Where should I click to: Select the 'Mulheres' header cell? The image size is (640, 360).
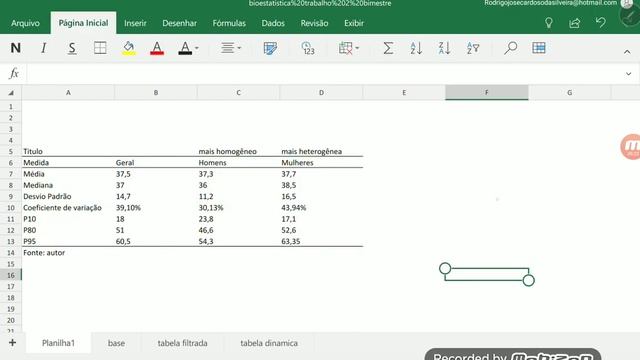[x=321, y=162]
